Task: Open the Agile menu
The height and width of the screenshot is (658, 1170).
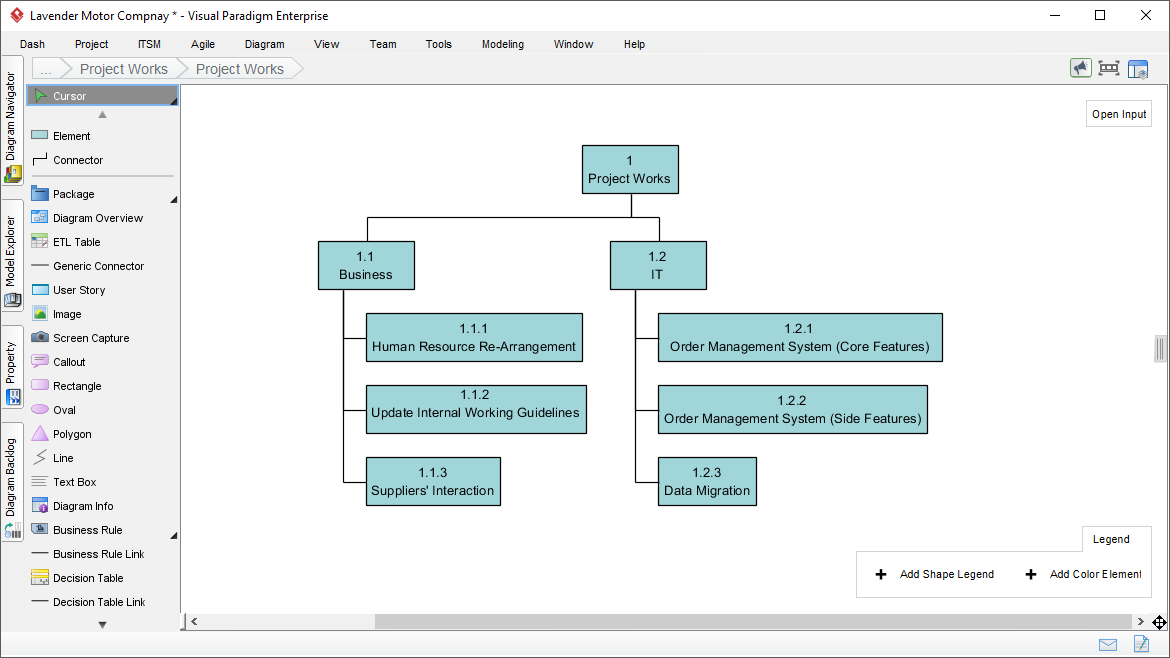Action: (202, 44)
